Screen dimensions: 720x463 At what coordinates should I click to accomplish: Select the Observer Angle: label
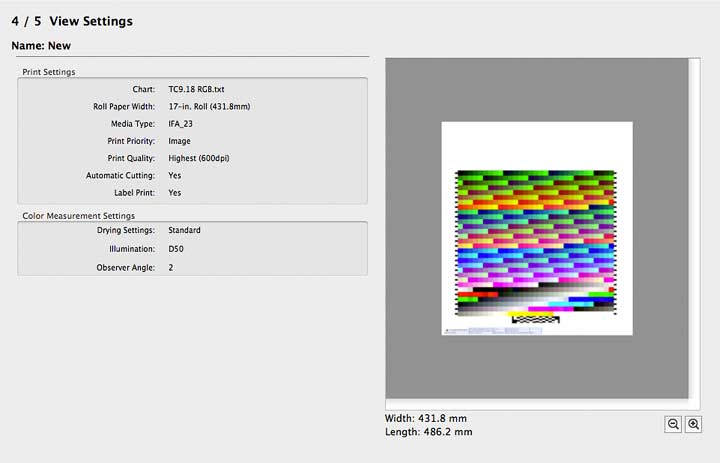click(x=125, y=267)
